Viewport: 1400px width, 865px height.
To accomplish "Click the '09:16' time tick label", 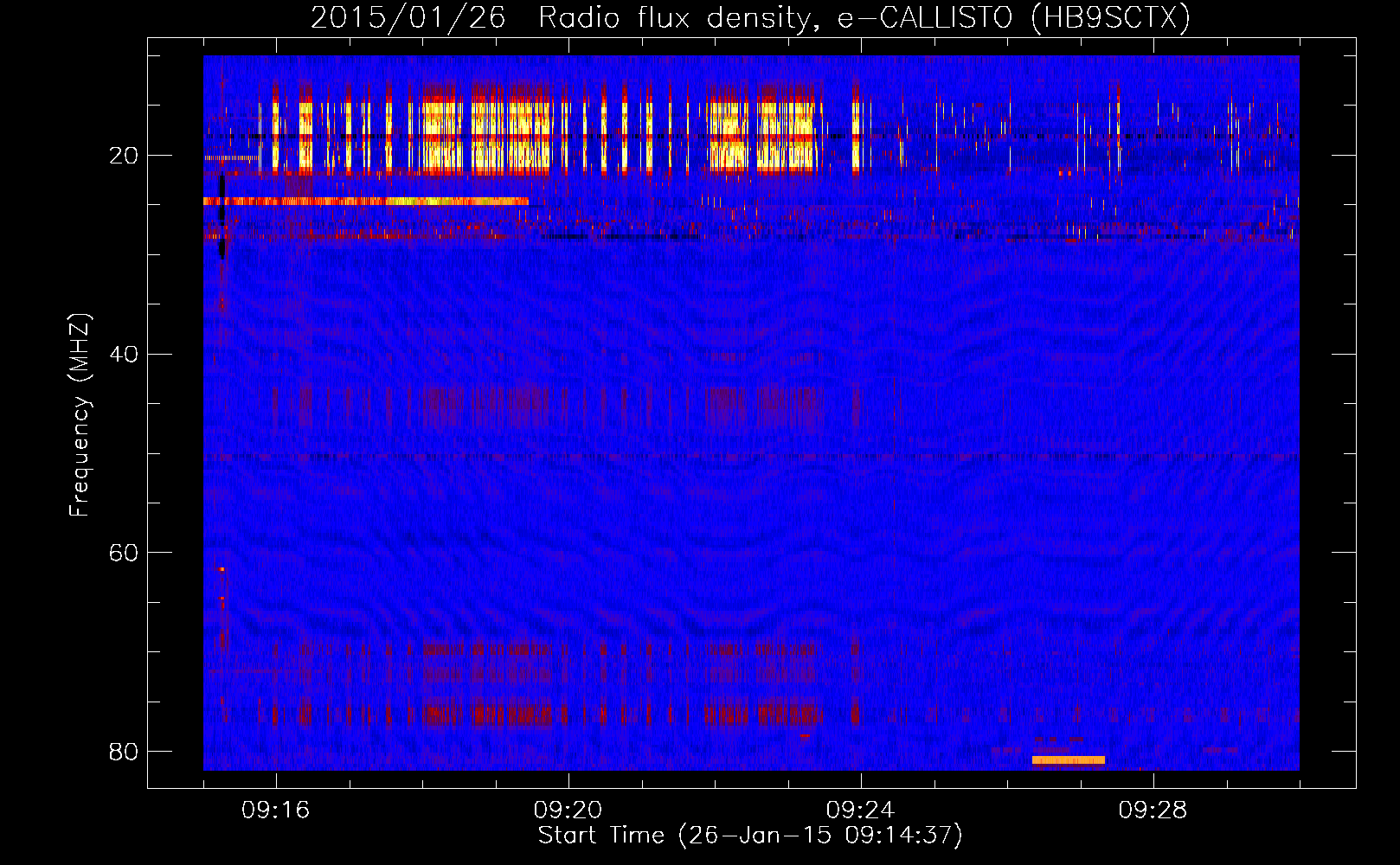I will pos(275,811).
